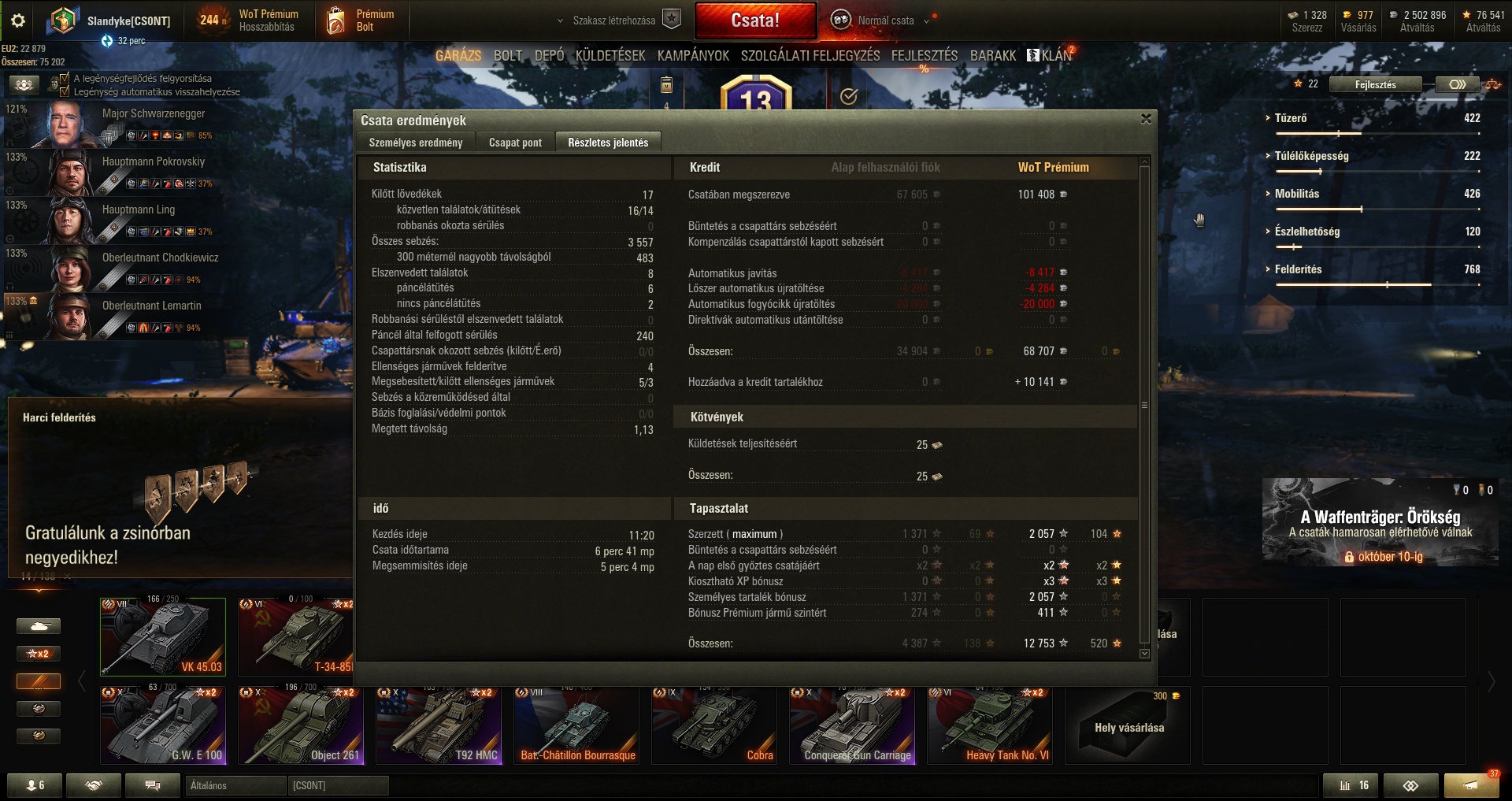The height and width of the screenshot is (801, 1512).
Task: Select the Heavy Tank No. VI
Action: [990, 725]
